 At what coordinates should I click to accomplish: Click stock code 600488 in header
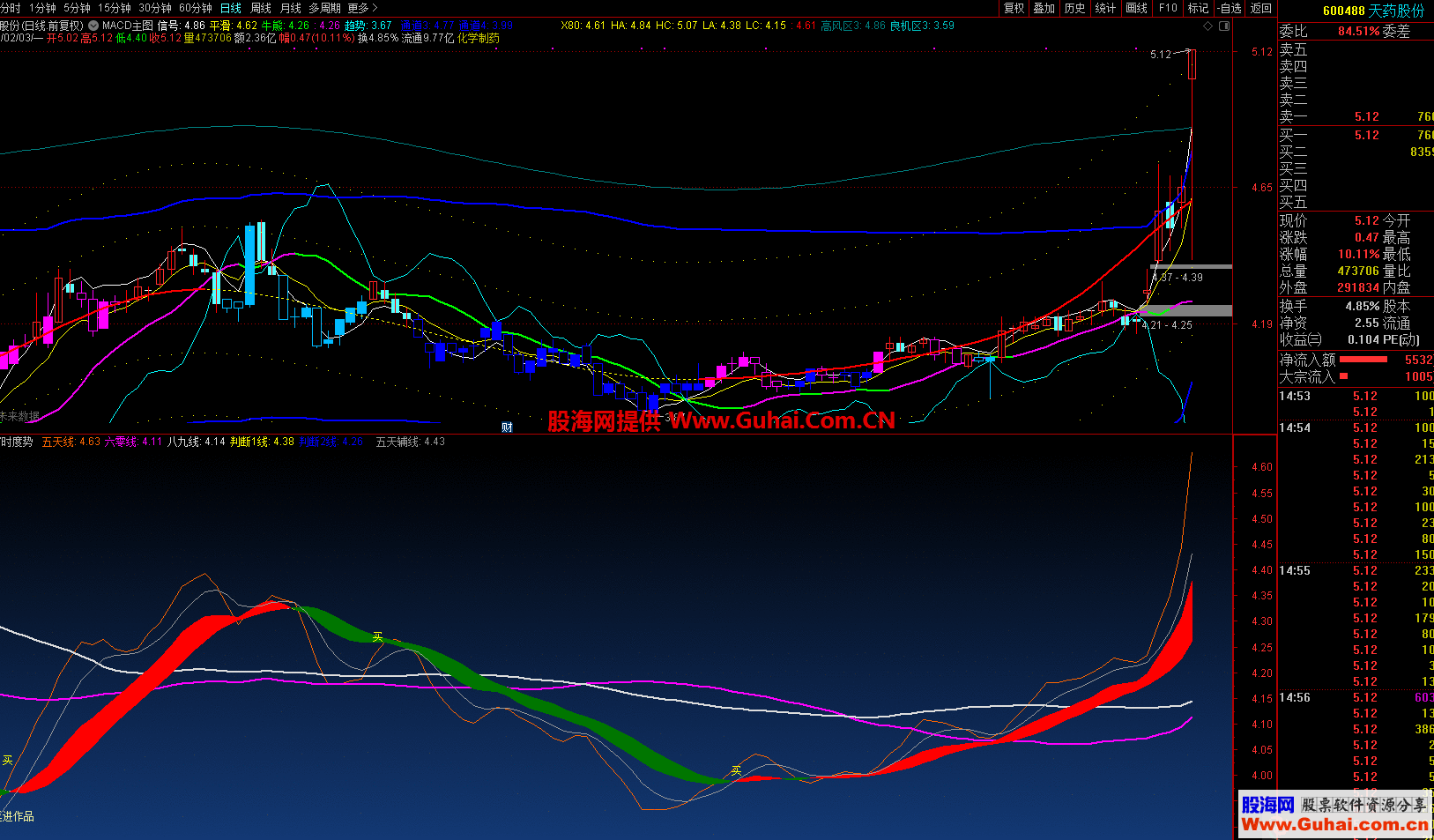[x=1343, y=11]
